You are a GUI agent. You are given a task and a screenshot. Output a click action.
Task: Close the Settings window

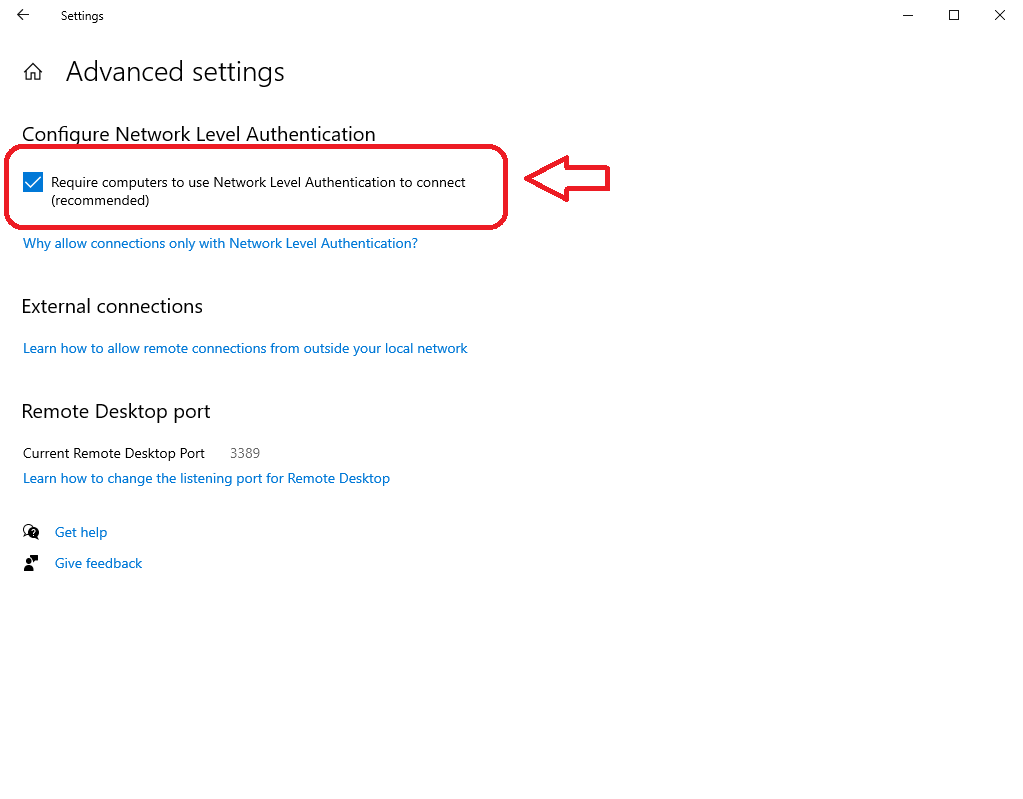pyautogui.click(x=999, y=16)
